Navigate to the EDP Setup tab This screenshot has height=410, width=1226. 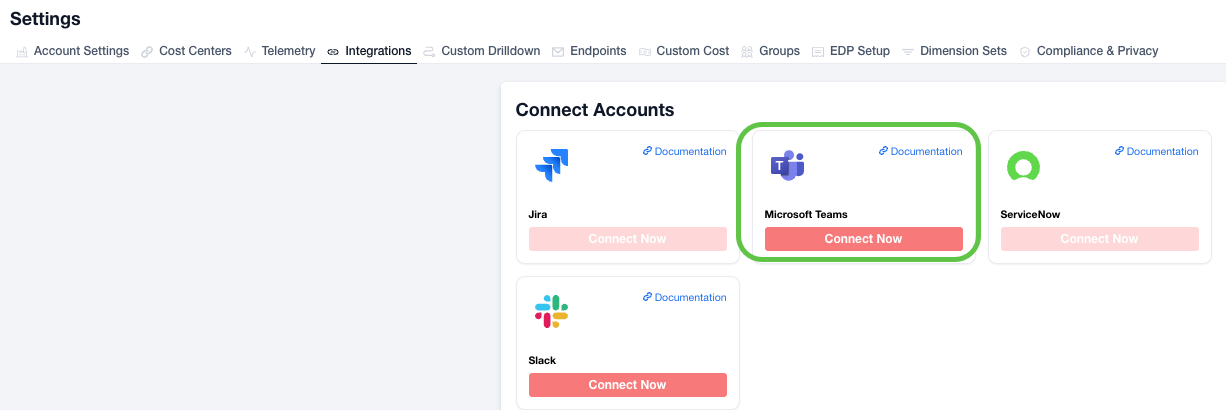coord(859,51)
